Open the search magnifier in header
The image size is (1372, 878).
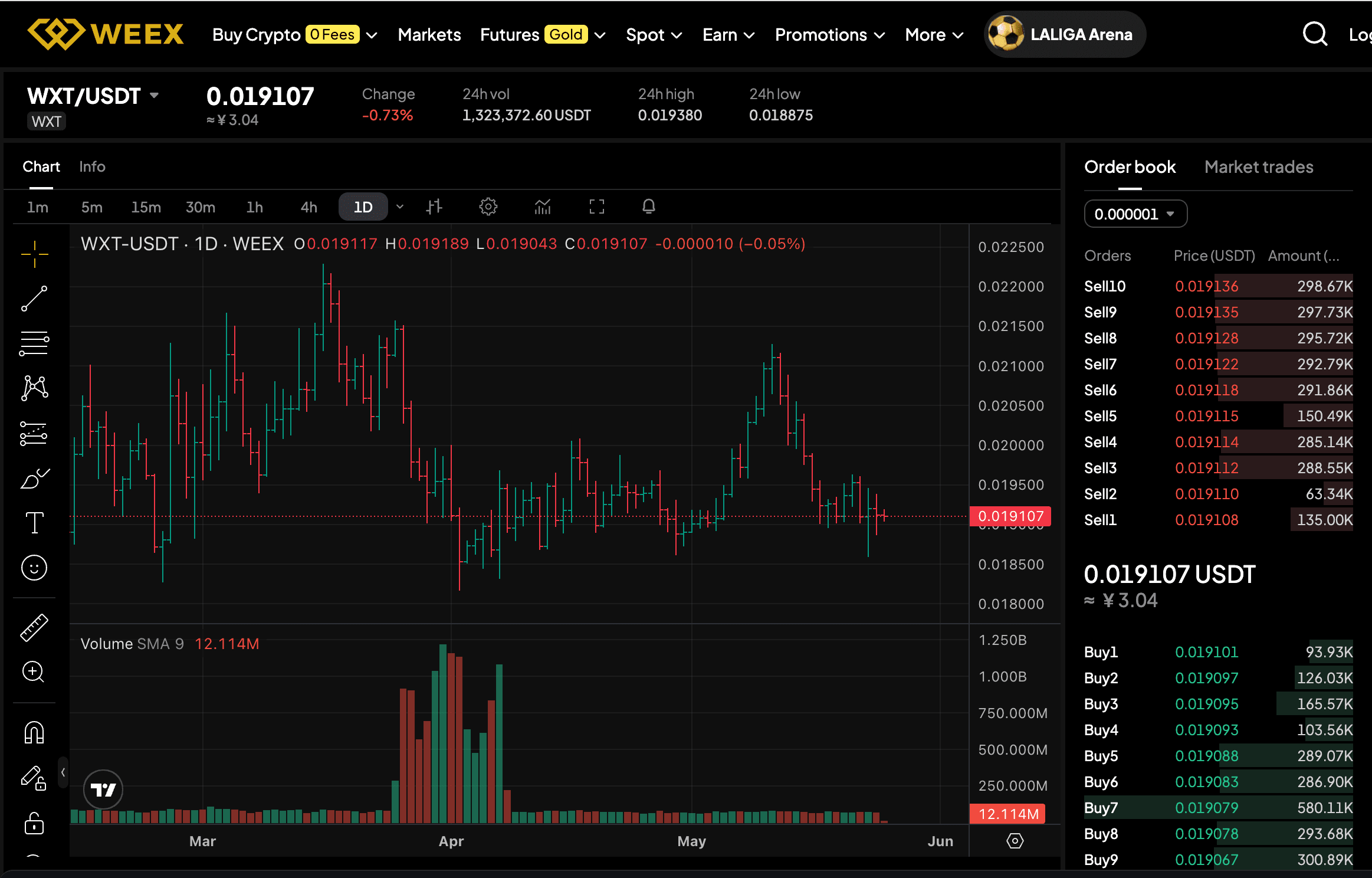click(1315, 34)
